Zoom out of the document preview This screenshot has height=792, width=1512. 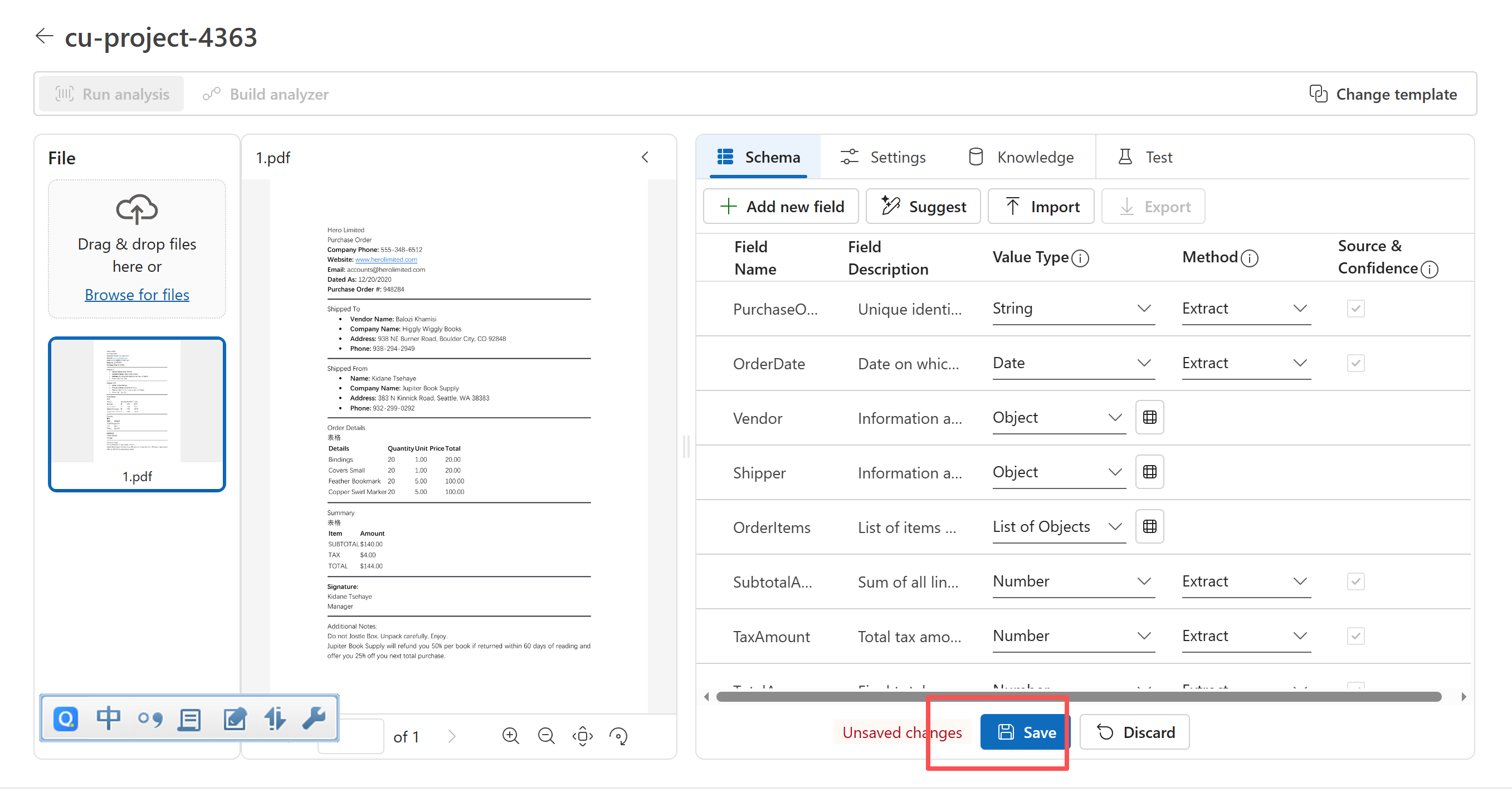[546, 736]
